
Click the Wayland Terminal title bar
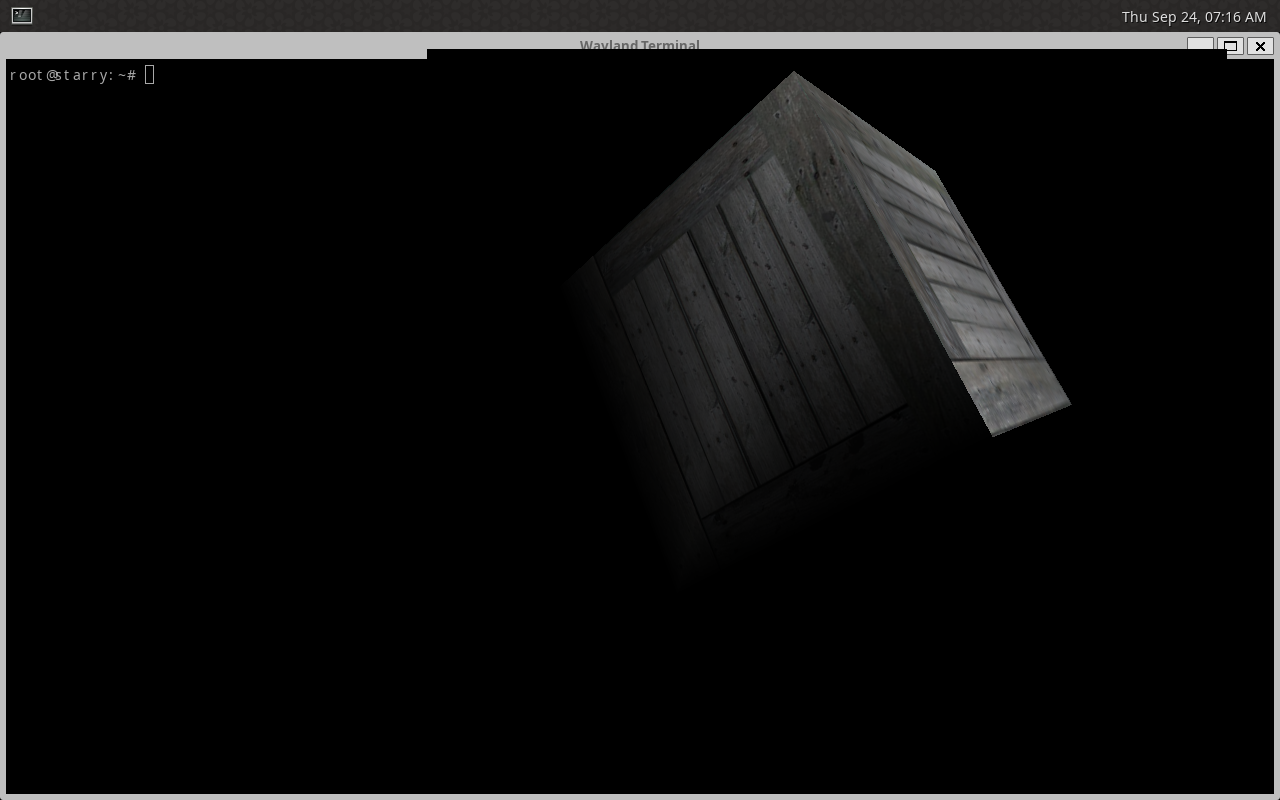pyautogui.click(x=640, y=45)
